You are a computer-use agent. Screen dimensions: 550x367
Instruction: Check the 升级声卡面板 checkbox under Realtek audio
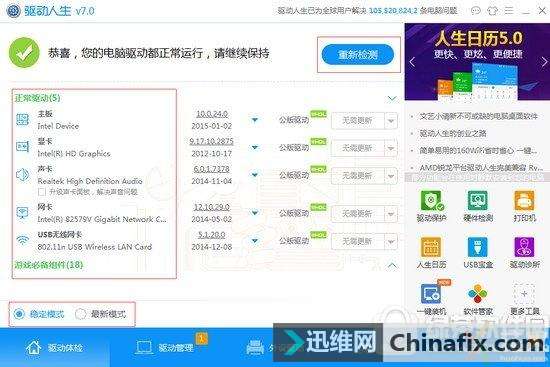42,192
